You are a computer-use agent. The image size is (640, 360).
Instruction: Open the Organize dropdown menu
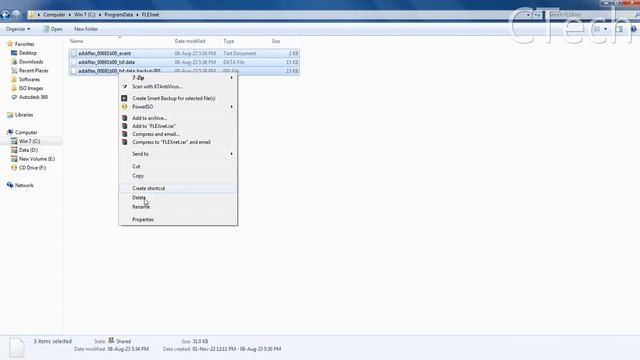pos(18,29)
